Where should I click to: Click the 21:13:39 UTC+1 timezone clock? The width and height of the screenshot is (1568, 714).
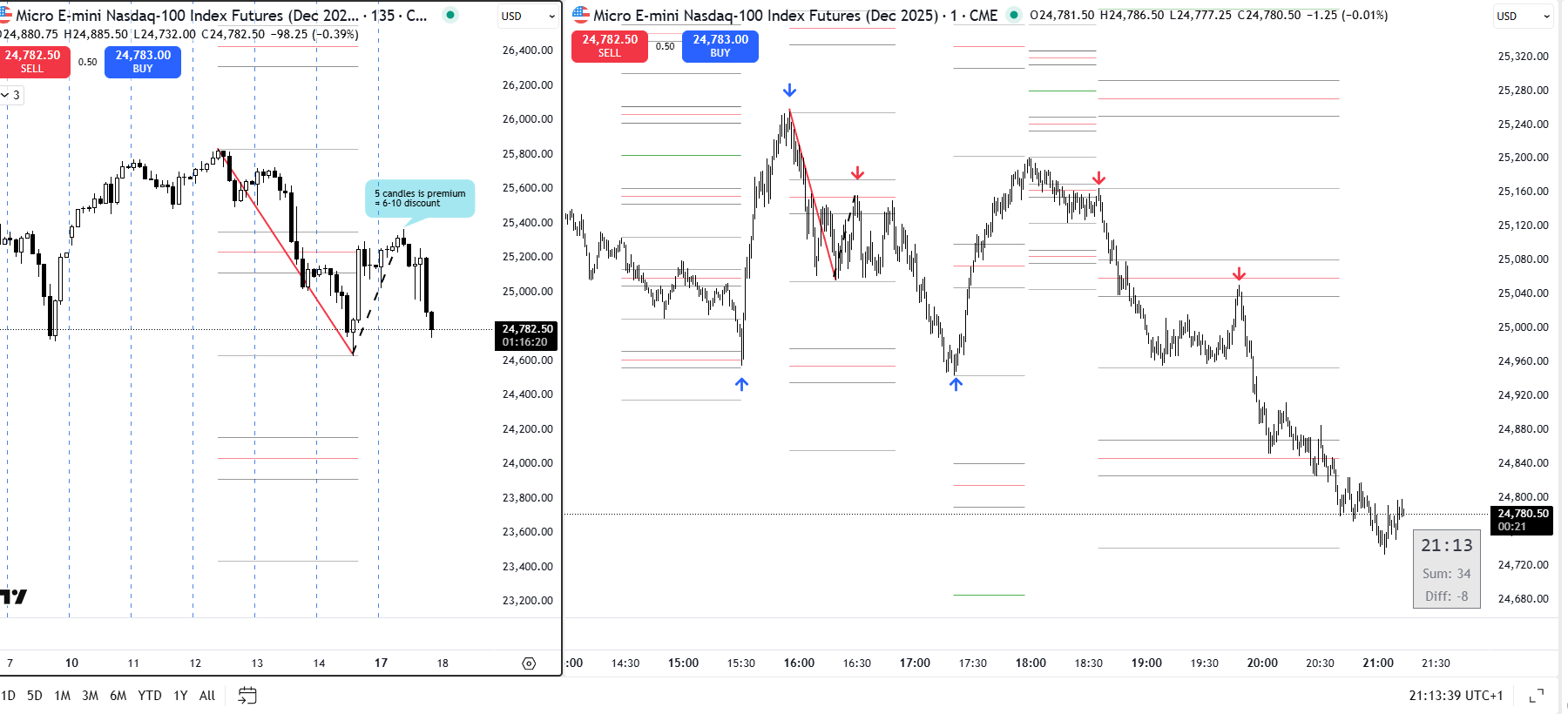1456,696
